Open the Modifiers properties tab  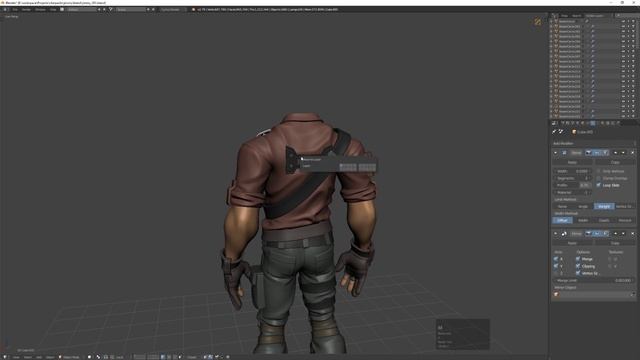pos(592,123)
